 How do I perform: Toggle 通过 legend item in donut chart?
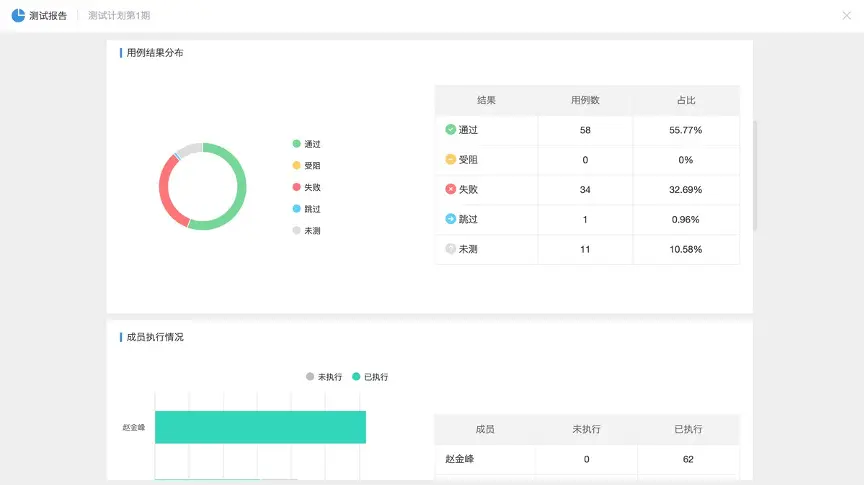point(306,144)
